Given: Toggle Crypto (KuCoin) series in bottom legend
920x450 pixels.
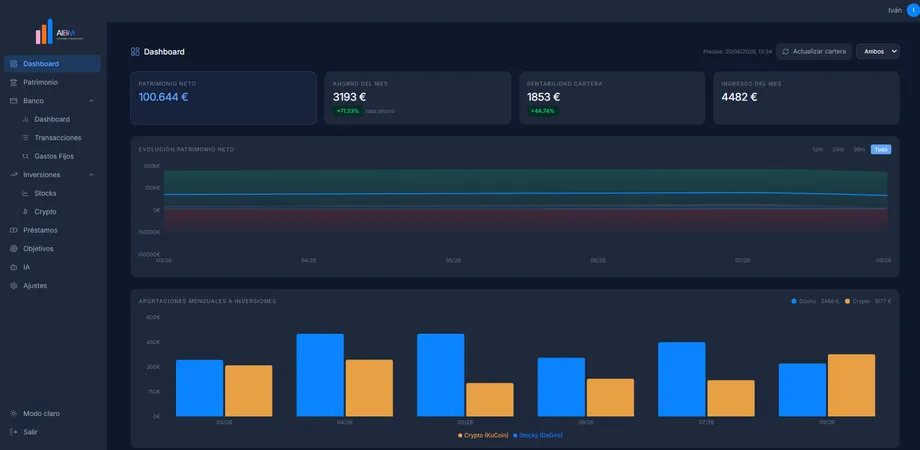Looking at the screenshot, I should pos(483,435).
